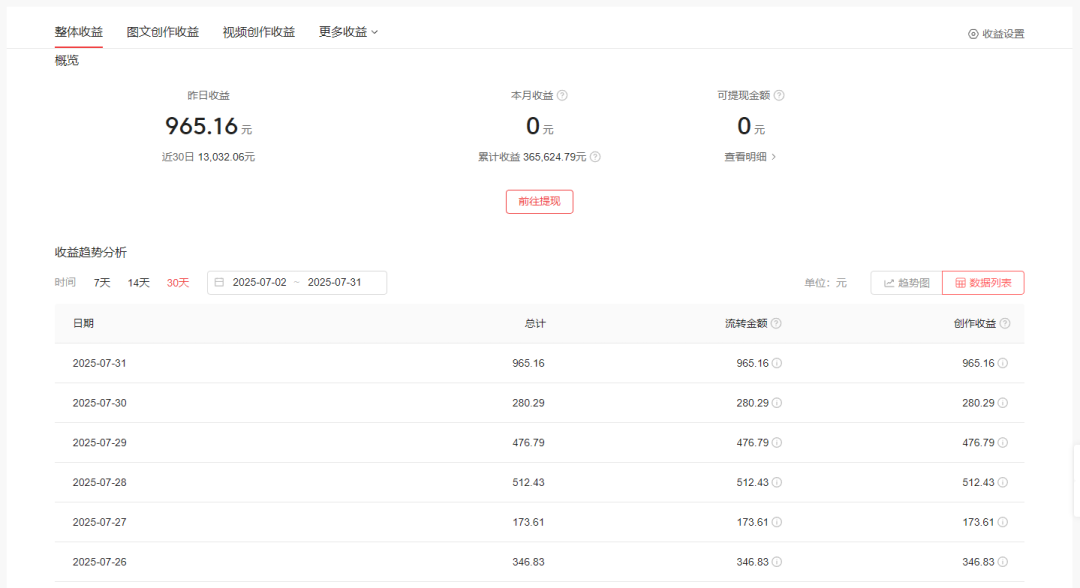
Task: Click 总计 value 512.43
Action: (528, 483)
